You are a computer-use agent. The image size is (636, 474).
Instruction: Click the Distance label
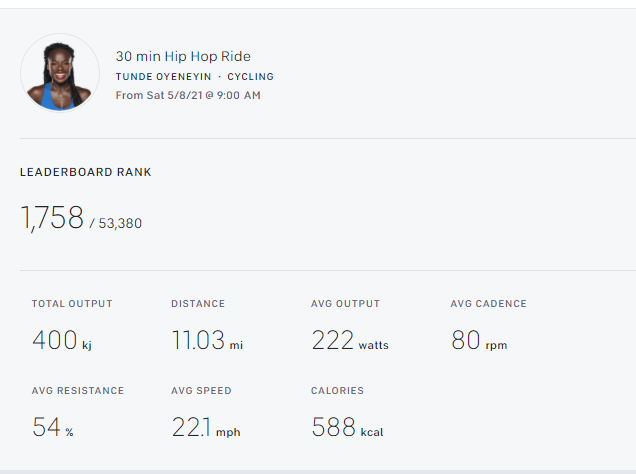[x=198, y=304]
